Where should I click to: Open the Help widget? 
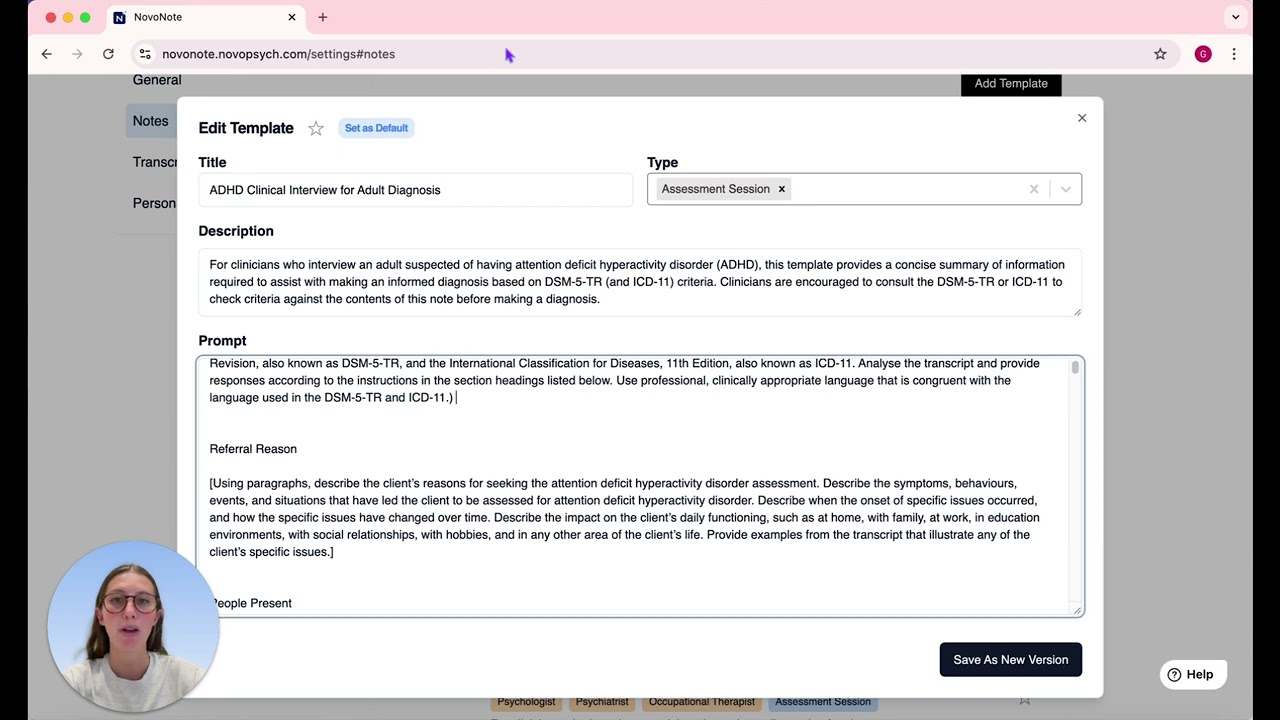coord(1192,674)
